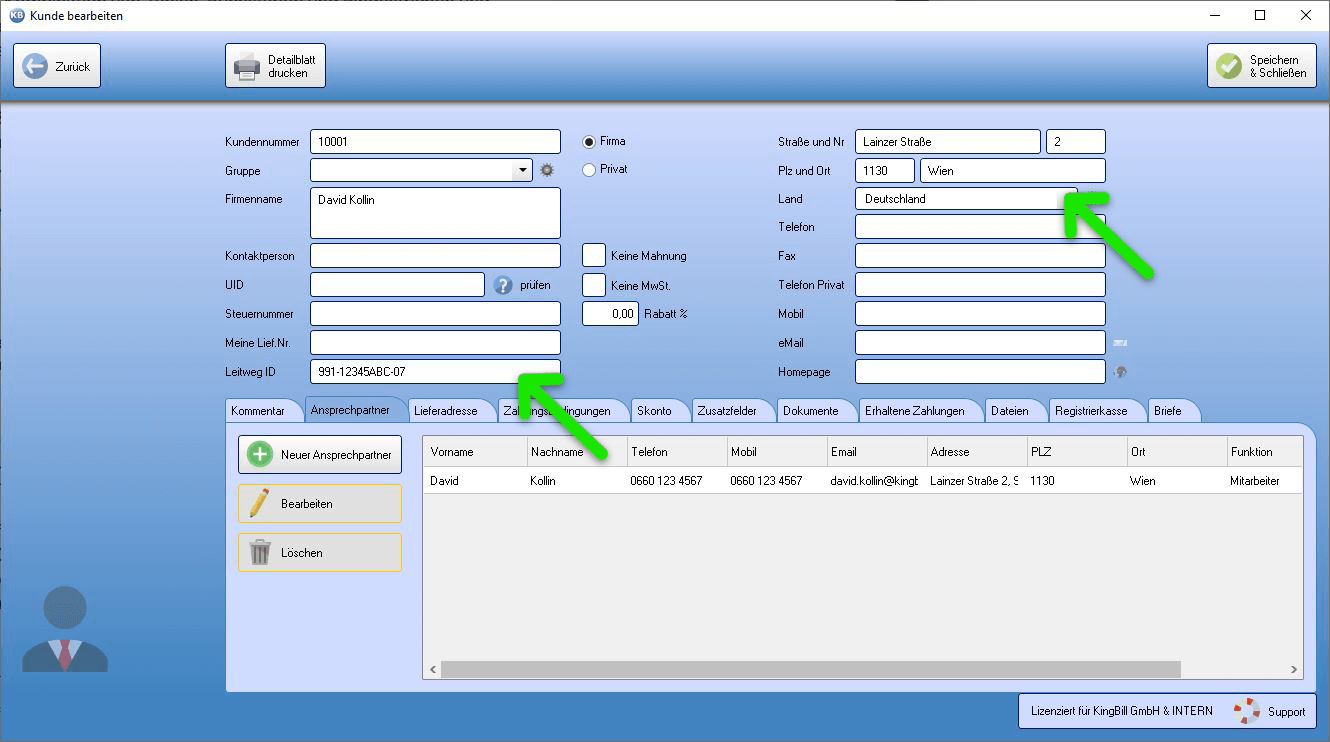Open group settings gear icon
Screen dimensions: 1330x742
pos(547,170)
